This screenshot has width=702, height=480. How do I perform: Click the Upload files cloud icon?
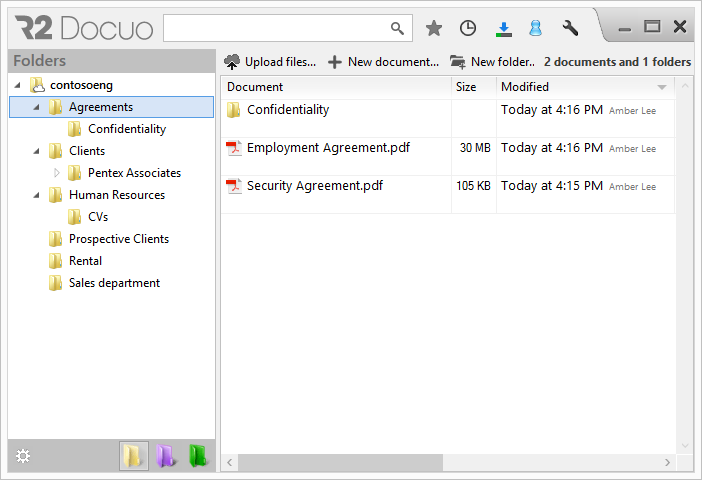click(232, 62)
